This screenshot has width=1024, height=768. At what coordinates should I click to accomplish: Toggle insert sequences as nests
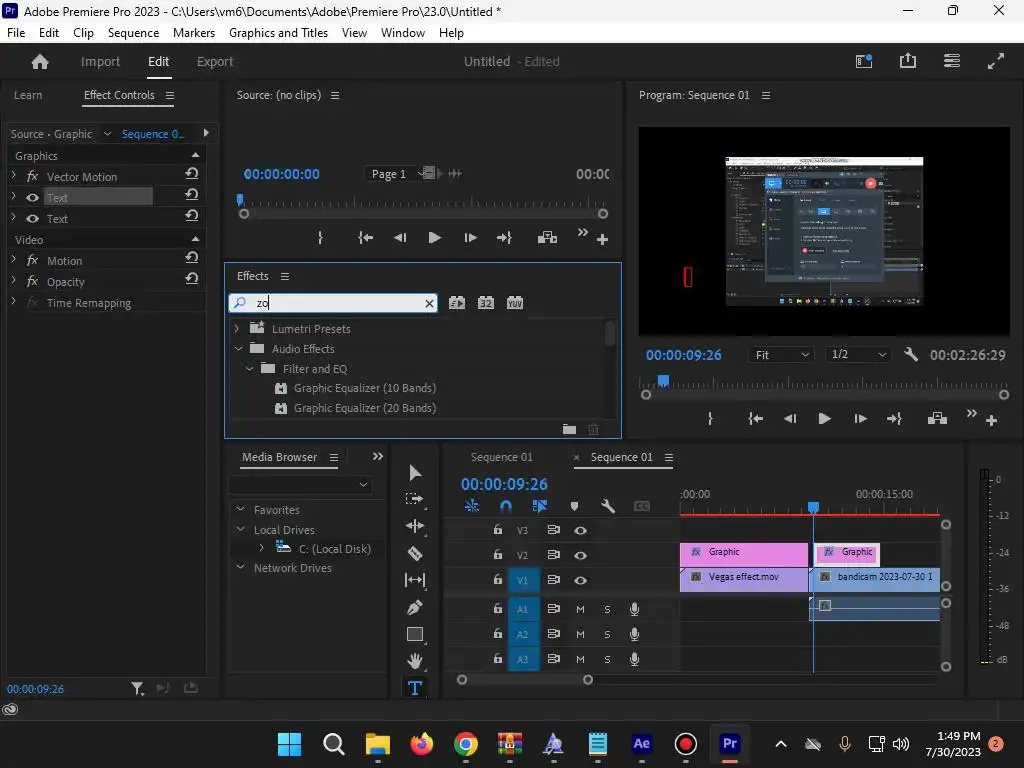coord(472,506)
